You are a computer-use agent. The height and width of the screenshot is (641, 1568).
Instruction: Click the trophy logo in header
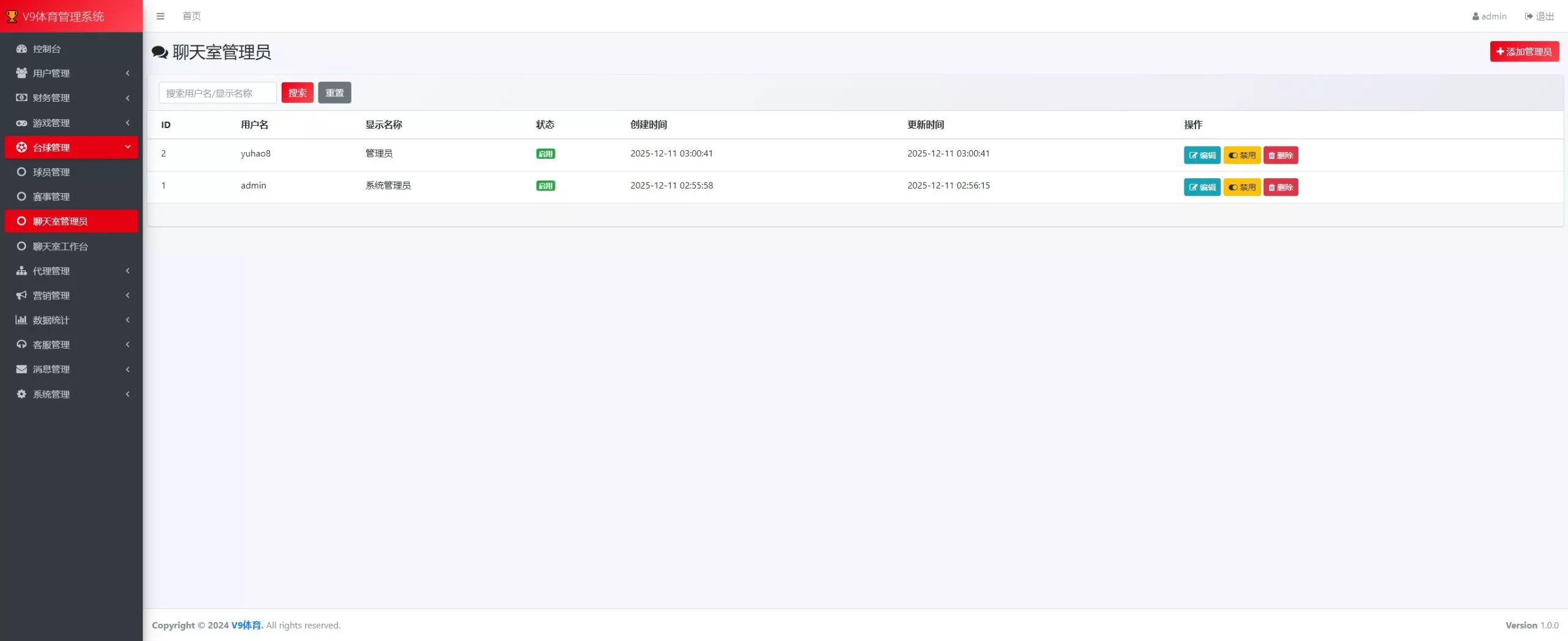click(12, 17)
